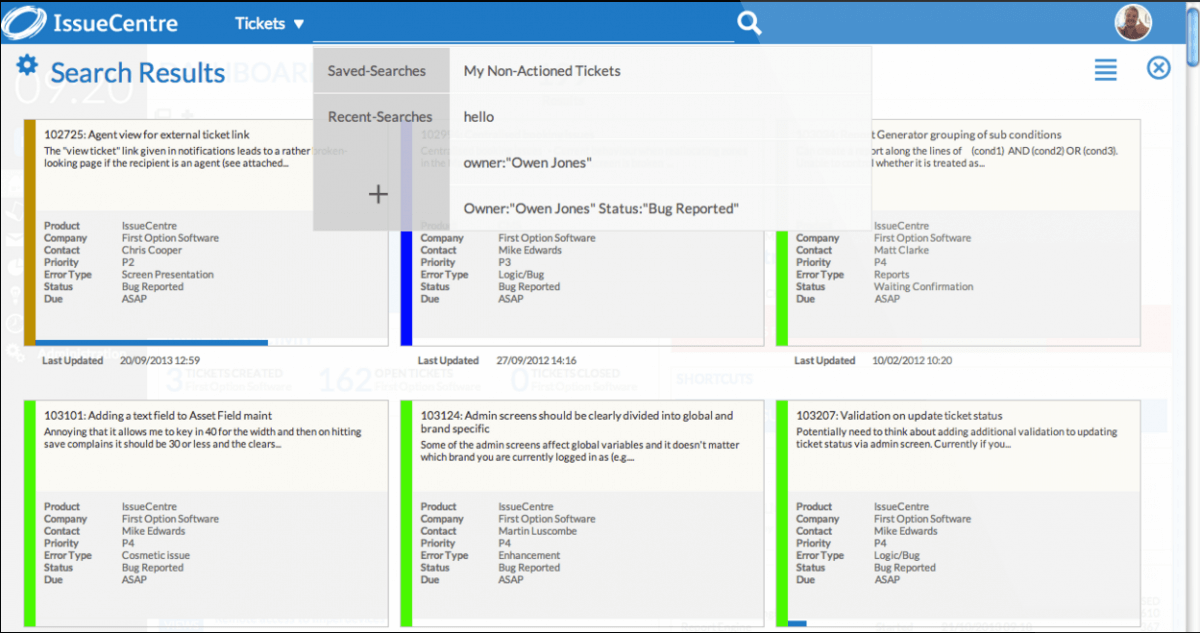Click the Search Results heading
Screen dimensions: 1200x633
pyautogui.click(x=138, y=73)
